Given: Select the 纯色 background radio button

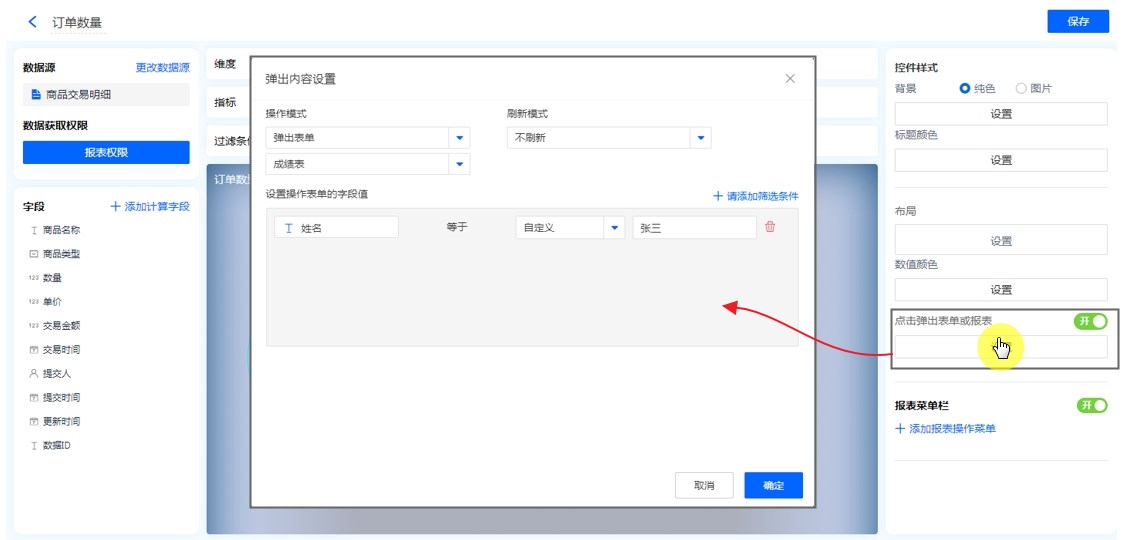Looking at the screenshot, I should click(965, 88).
